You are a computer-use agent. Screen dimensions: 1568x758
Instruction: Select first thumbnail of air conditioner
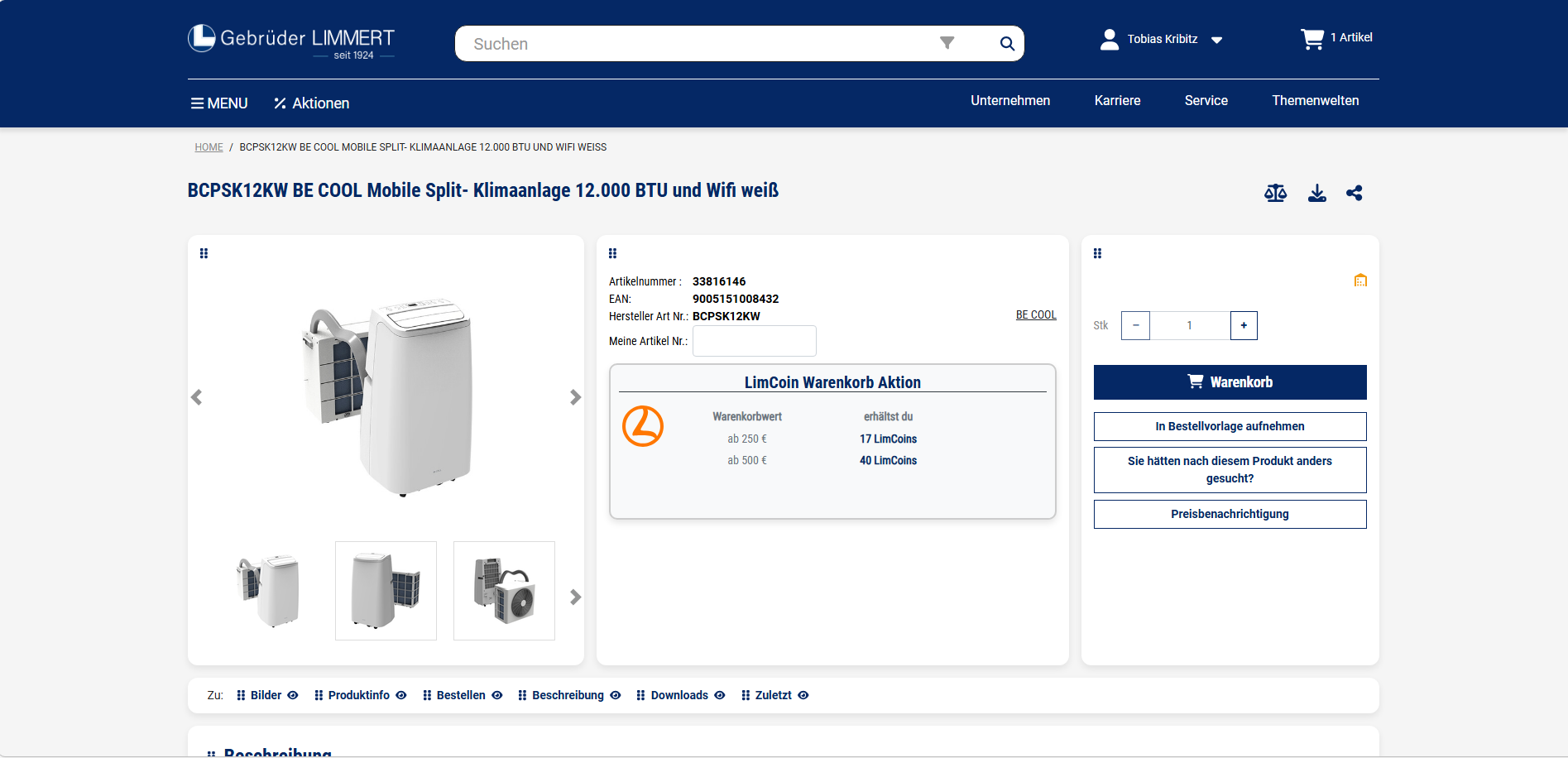(x=268, y=591)
